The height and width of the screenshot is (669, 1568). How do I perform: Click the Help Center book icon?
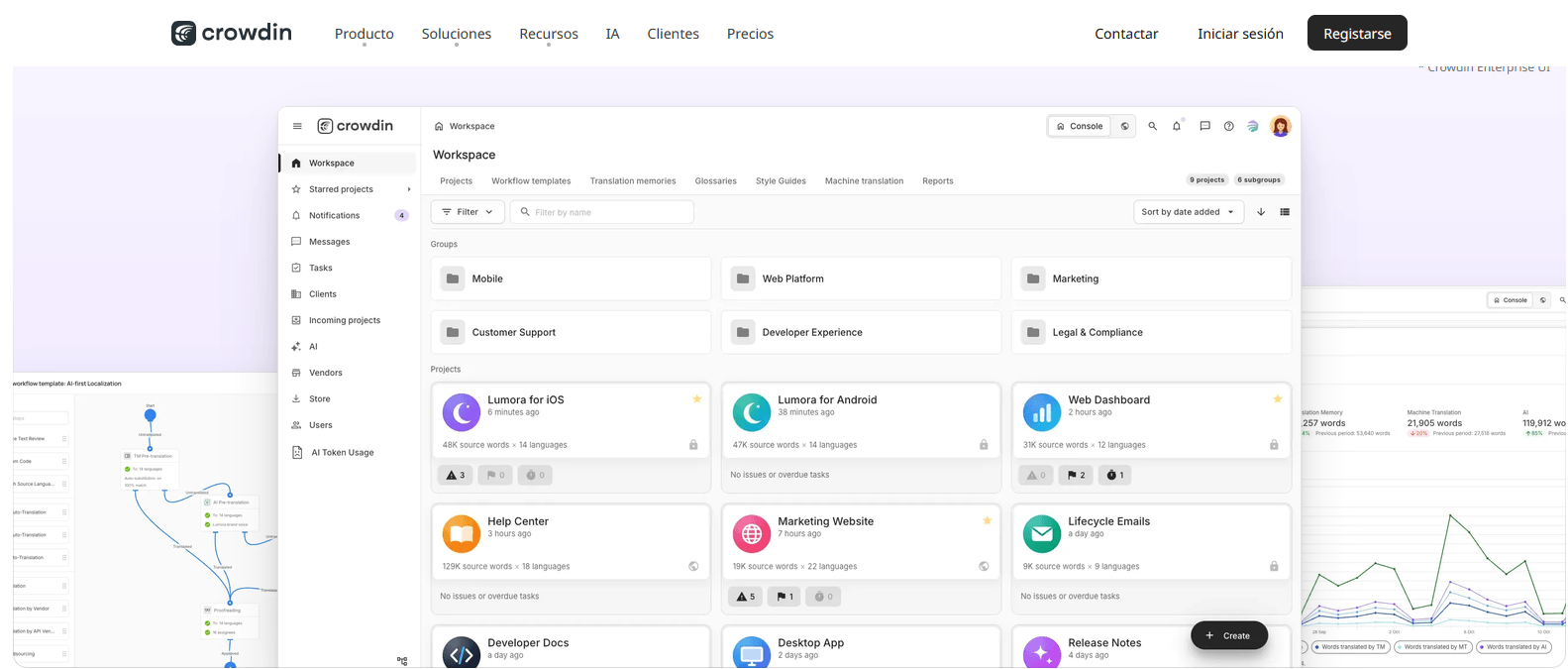click(462, 534)
